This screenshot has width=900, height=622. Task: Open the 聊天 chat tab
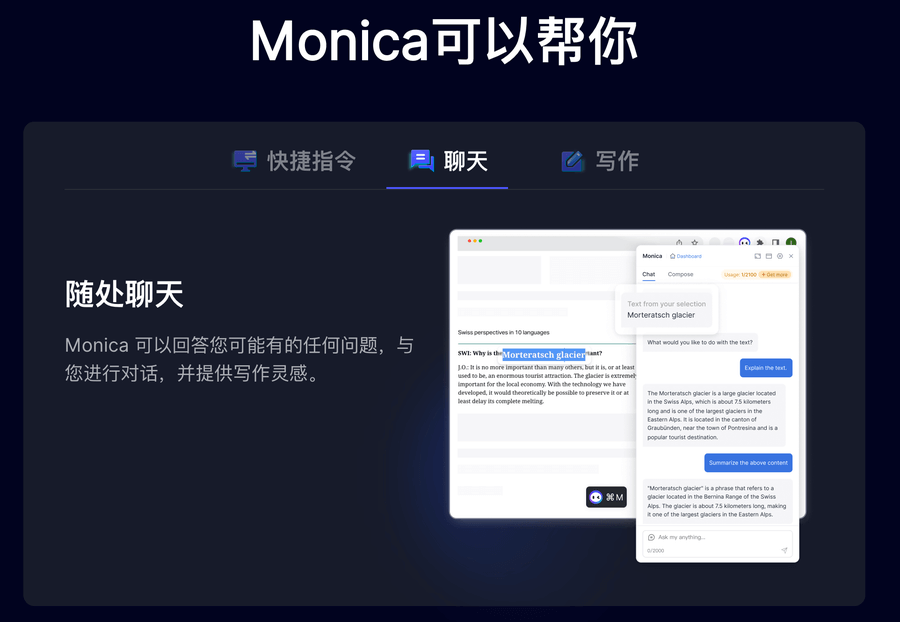(x=448, y=161)
